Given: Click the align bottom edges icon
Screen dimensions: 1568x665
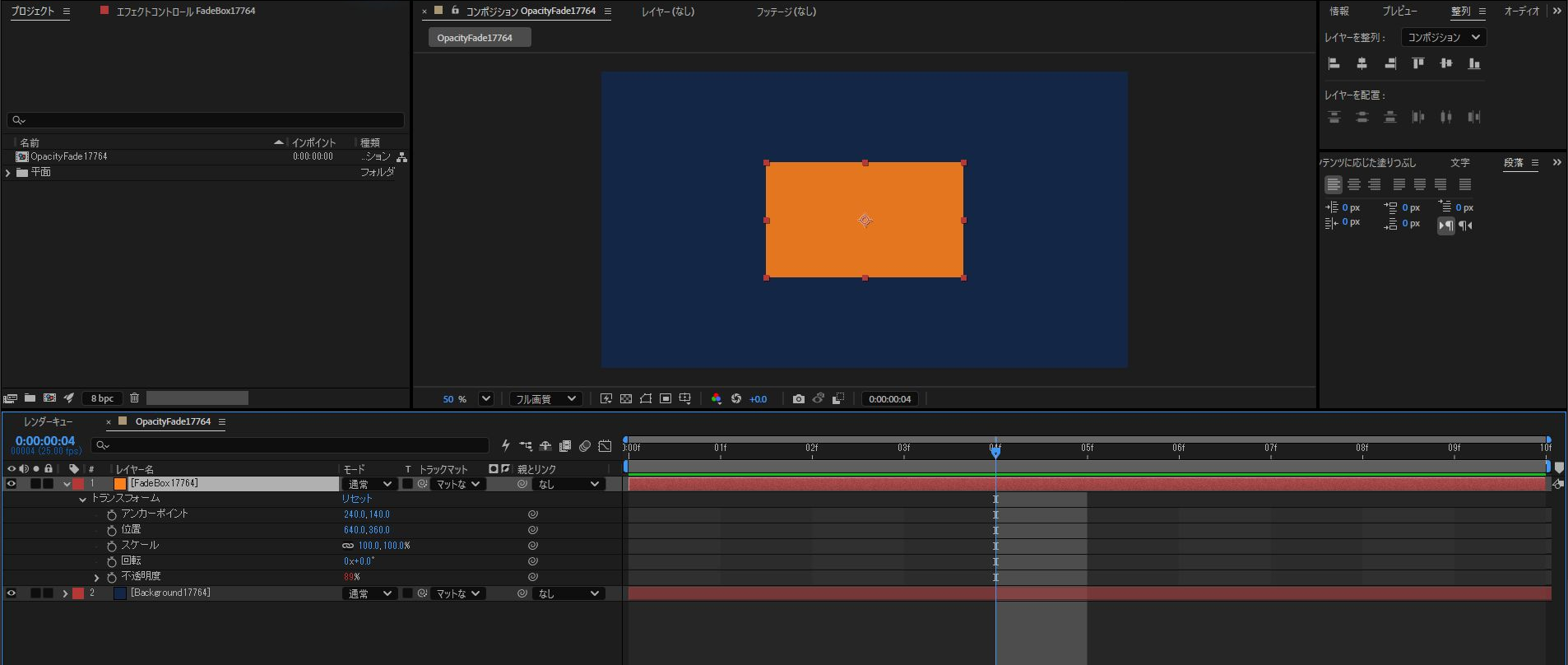Looking at the screenshot, I should coord(1474,63).
